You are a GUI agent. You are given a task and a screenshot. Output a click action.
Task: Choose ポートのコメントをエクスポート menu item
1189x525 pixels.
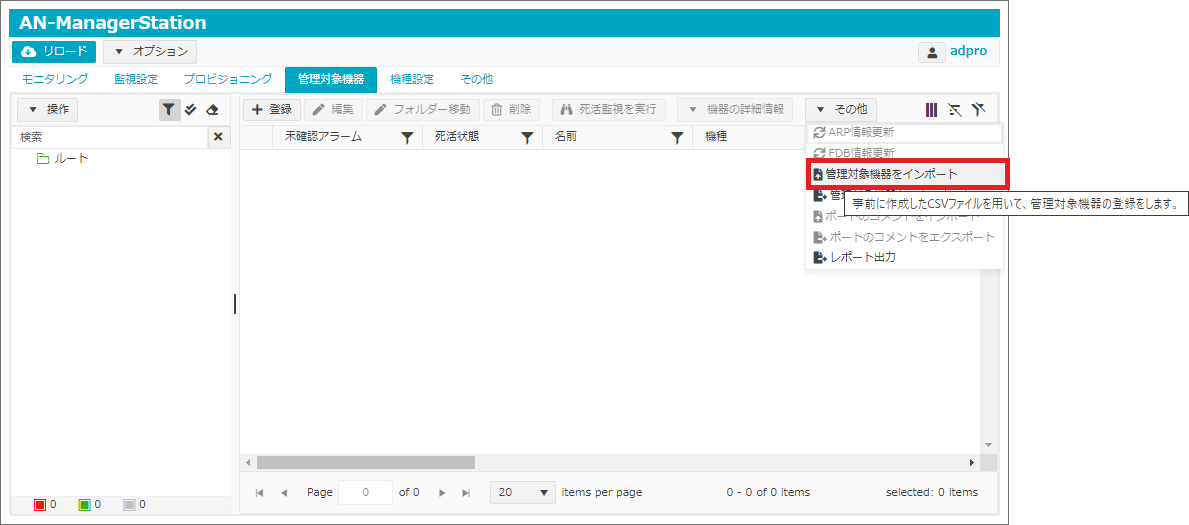click(x=904, y=237)
